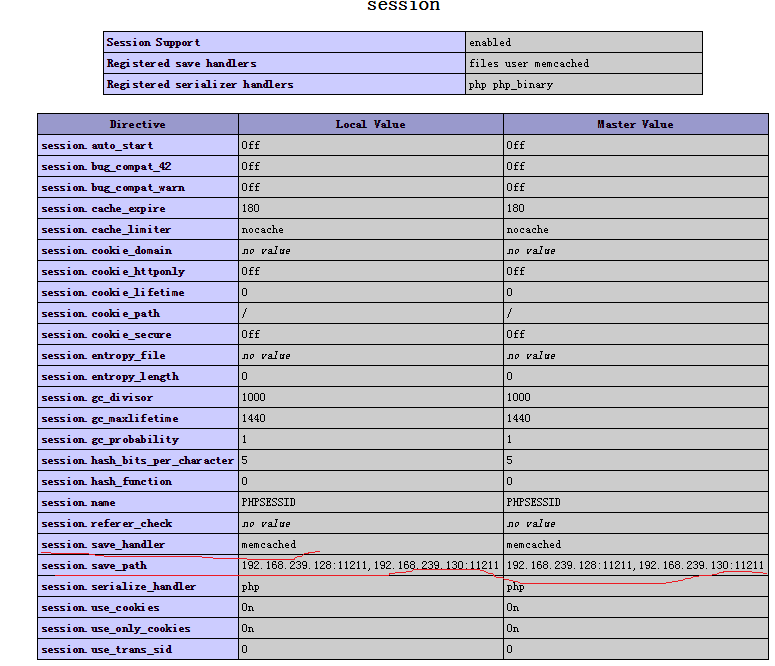Select the session.hash_function directive name
Image resolution: width=775 pixels, height=666 pixels.
(107, 482)
